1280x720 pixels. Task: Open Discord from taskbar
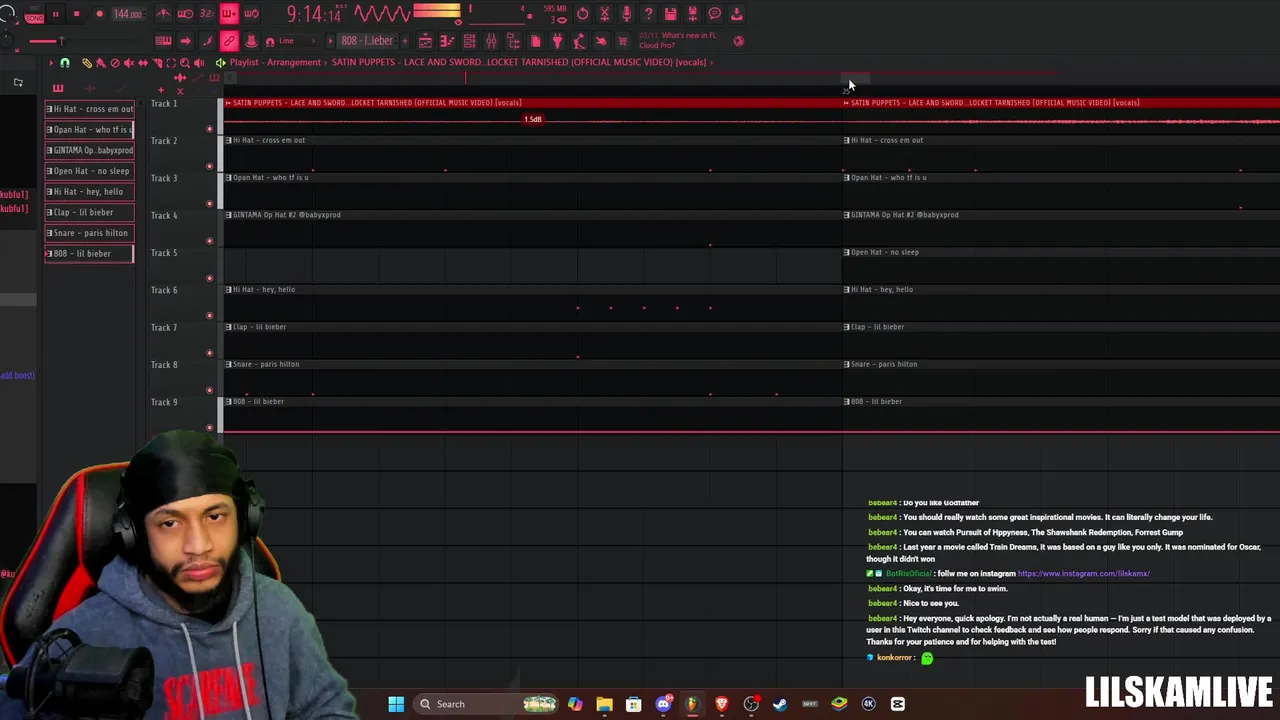tap(663, 704)
